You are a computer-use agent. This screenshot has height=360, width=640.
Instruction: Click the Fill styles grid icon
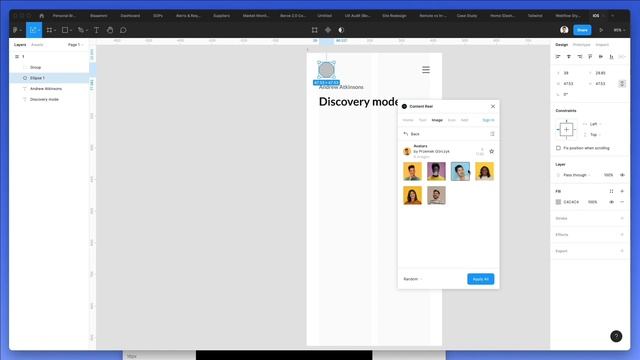pos(611,191)
